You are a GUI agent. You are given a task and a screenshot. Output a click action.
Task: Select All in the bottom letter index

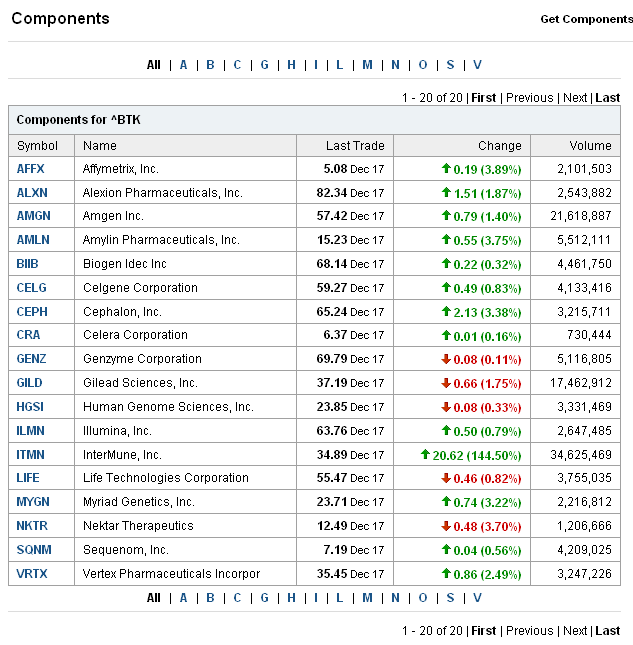153,598
